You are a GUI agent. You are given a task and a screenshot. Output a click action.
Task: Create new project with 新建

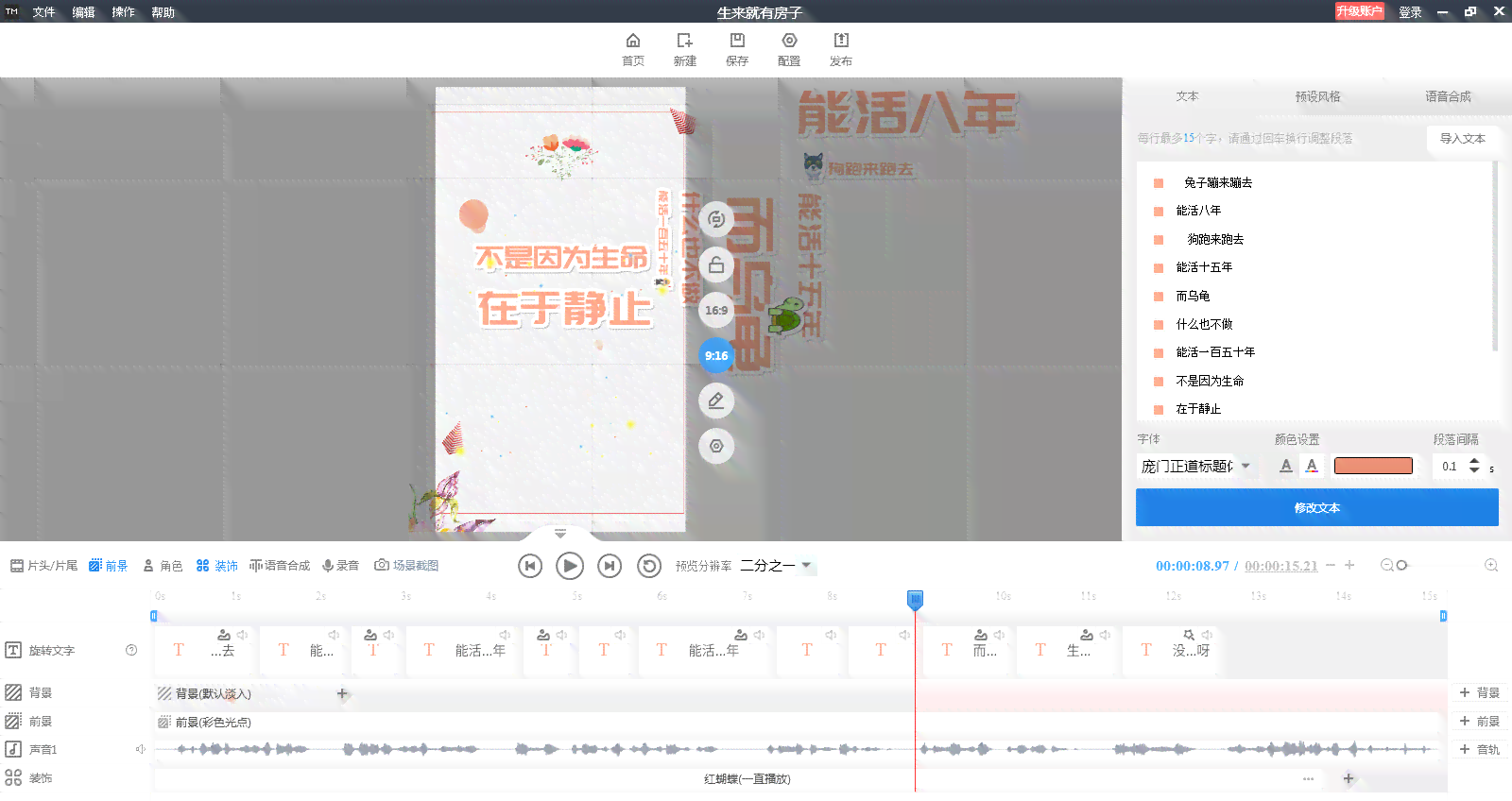[684, 49]
